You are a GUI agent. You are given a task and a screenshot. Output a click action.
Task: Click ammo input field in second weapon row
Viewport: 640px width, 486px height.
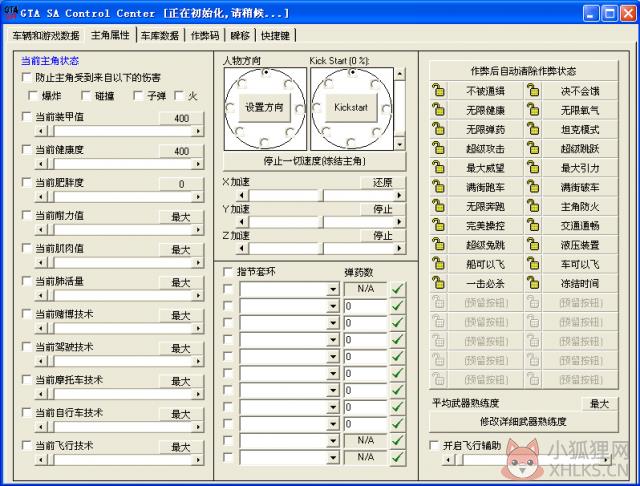coord(366,306)
